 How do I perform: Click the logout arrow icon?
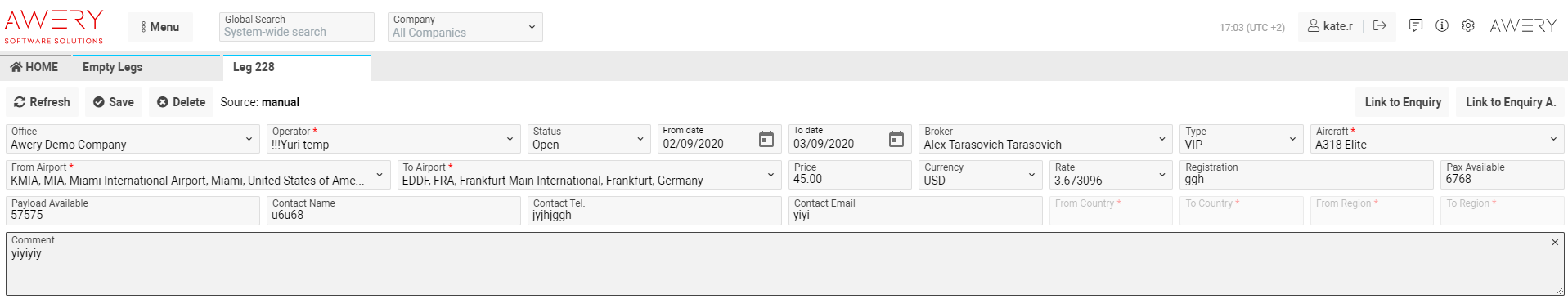tap(1380, 25)
